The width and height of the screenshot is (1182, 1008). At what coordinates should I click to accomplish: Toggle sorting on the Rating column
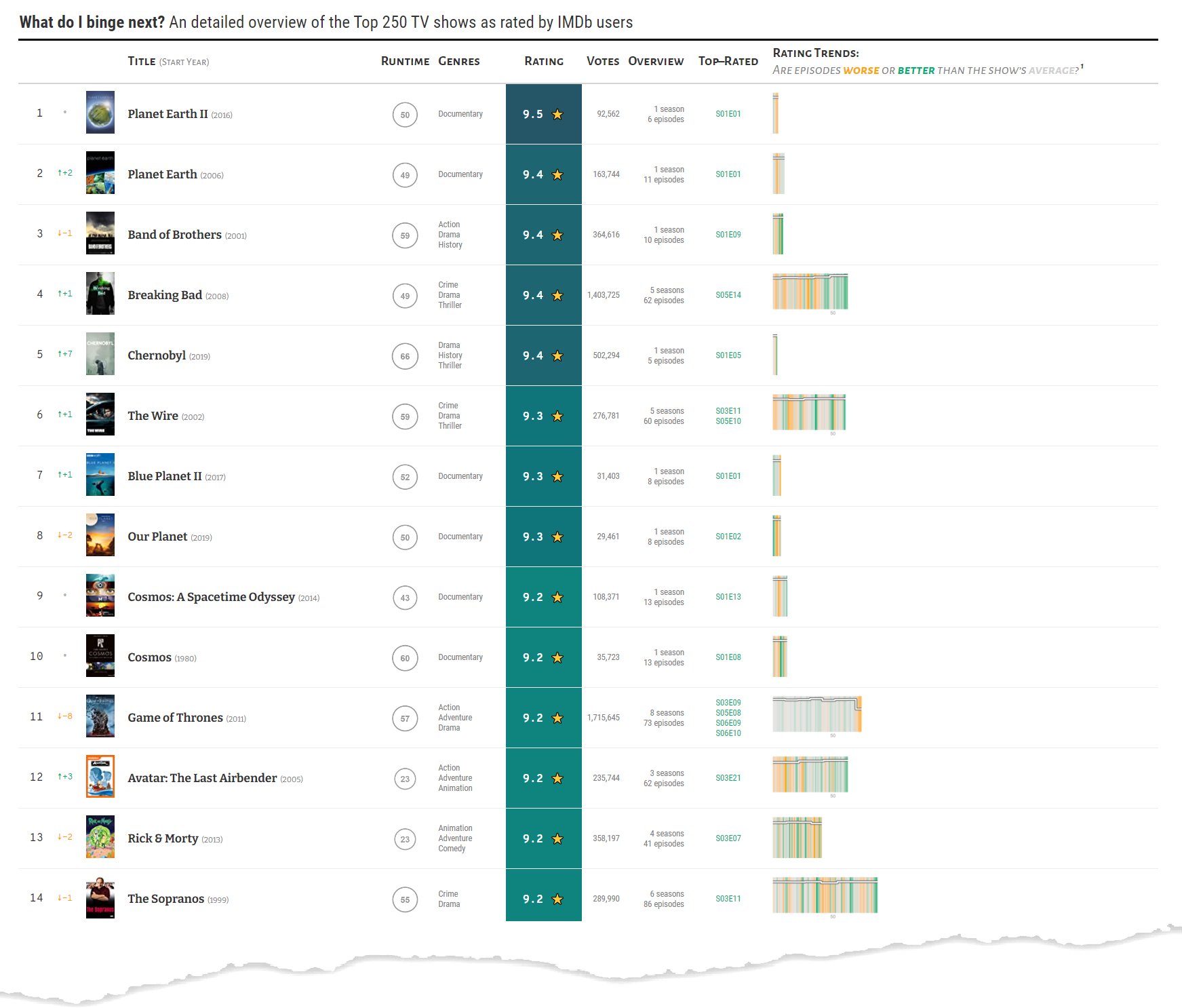click(543, 61)
